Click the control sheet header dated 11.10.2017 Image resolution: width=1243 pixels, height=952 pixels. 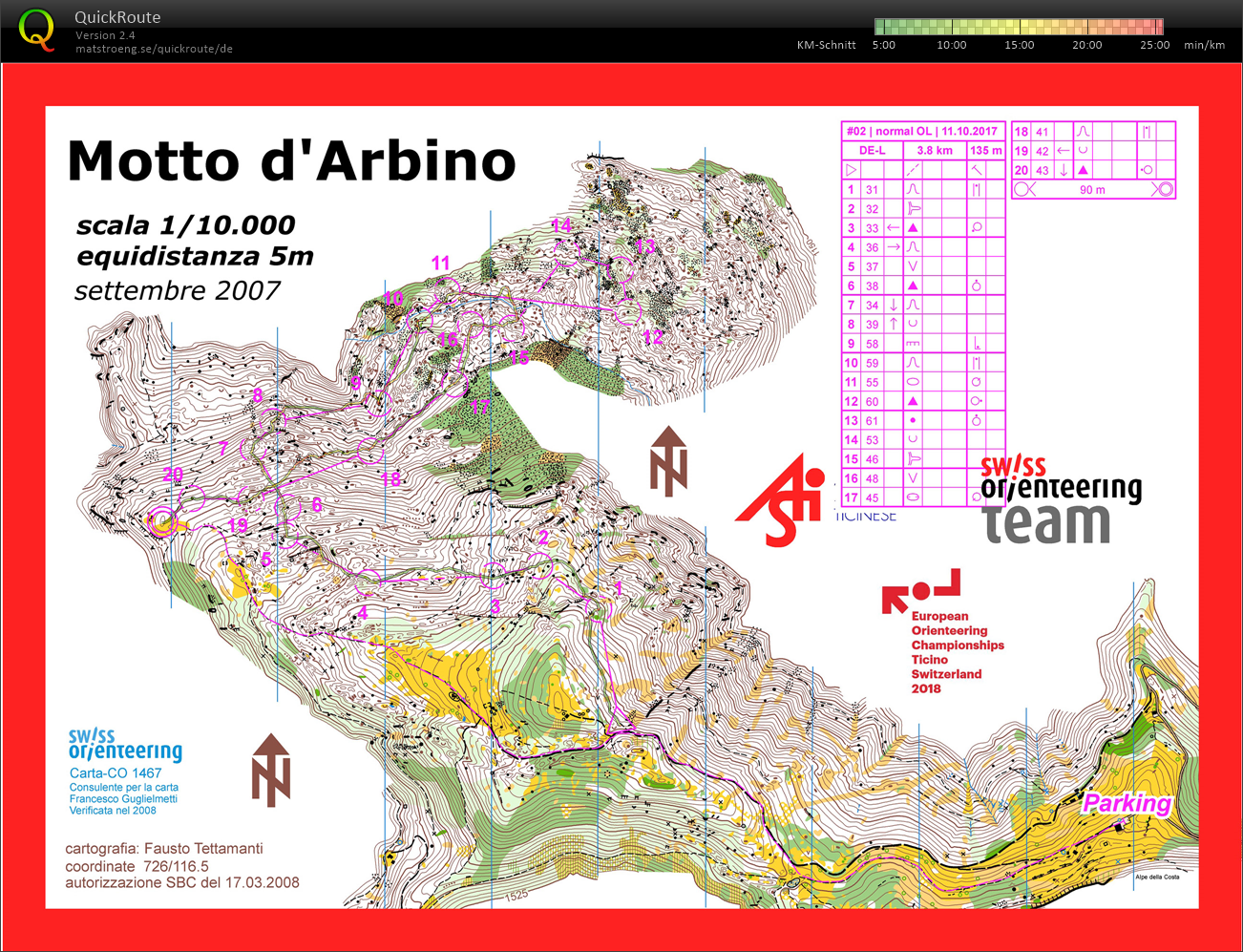[922, 131]
